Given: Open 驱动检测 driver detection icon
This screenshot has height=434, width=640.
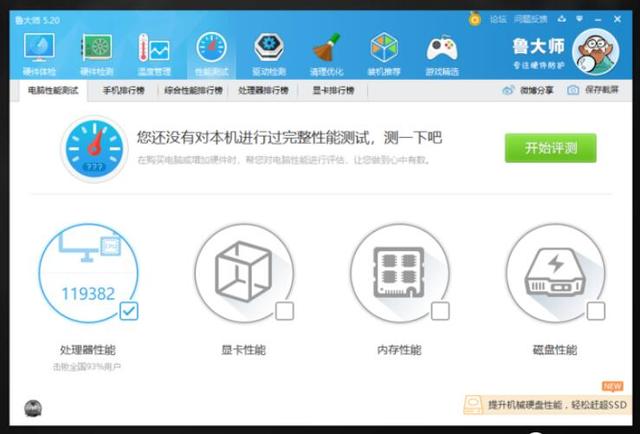Looking at the screenshot, I should (x=269, y=50).
